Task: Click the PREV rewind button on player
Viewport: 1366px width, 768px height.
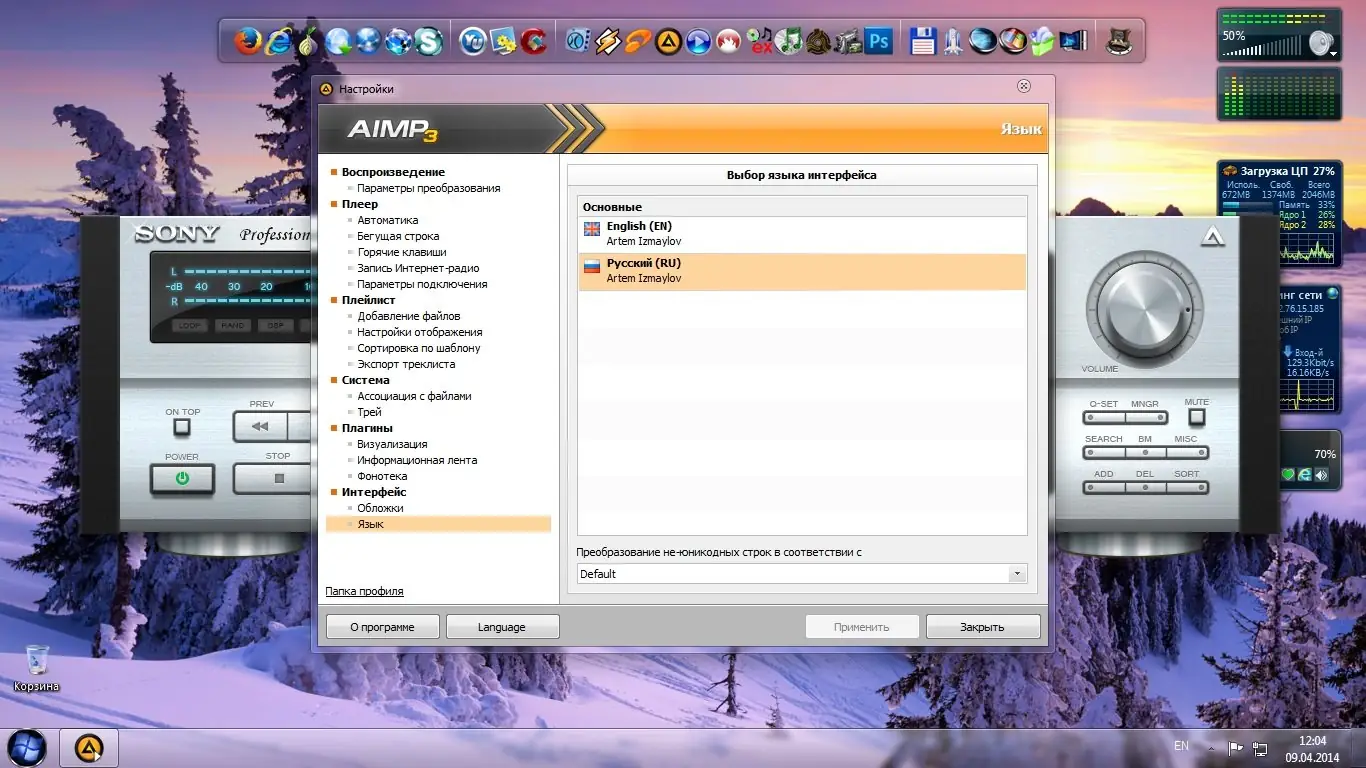Action: [260, 426]
